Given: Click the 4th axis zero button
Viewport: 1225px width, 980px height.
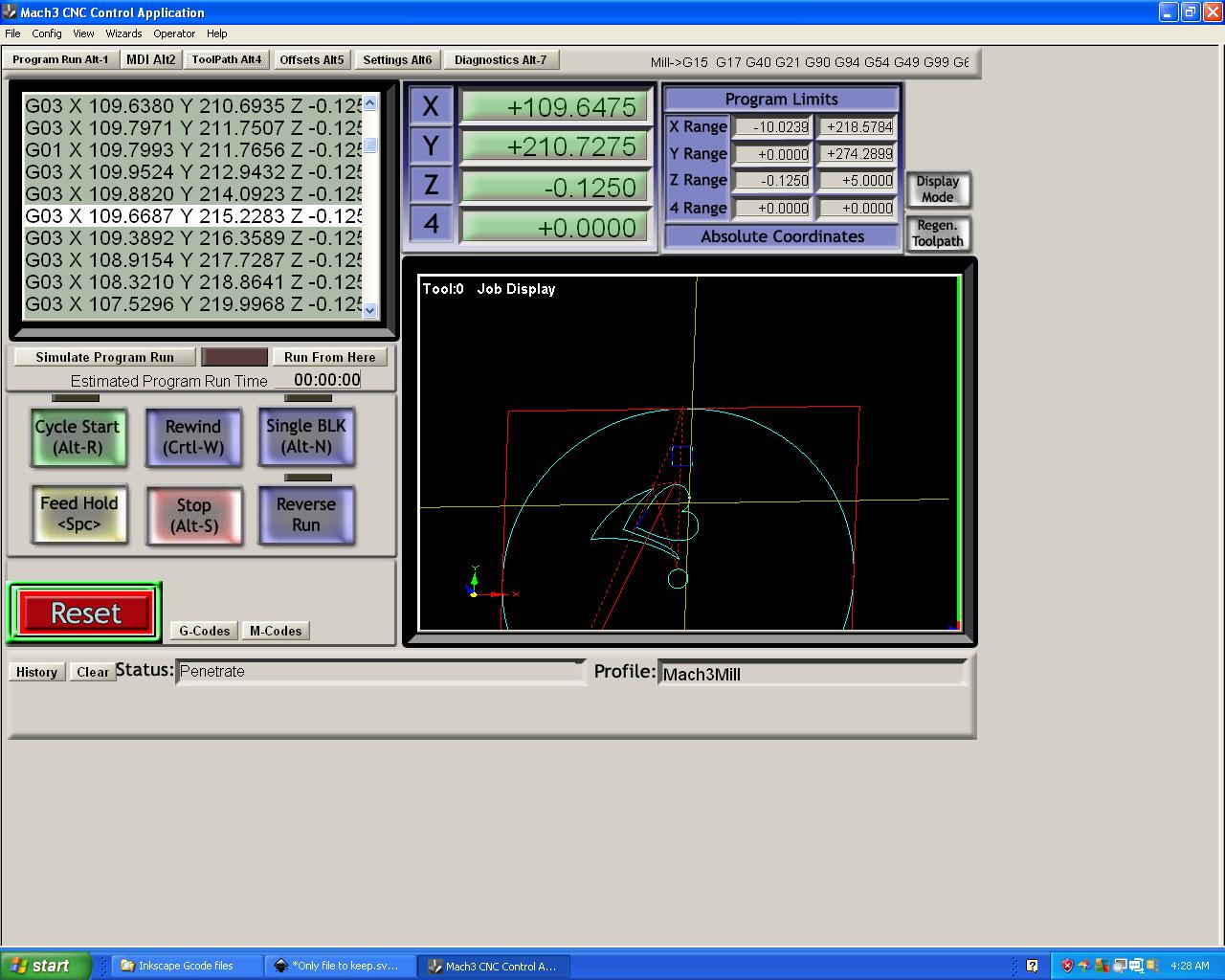Looking at the screenshot, I should (x=431, y=225).
